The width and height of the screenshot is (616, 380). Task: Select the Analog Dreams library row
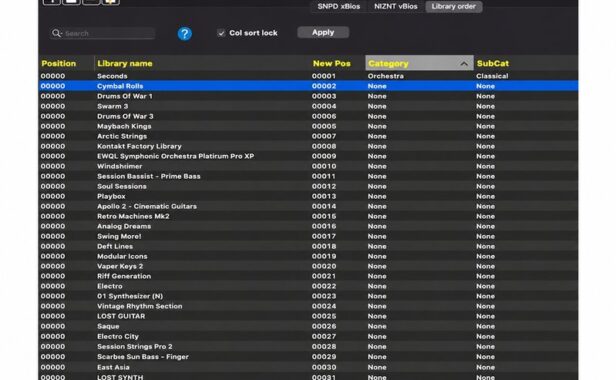pos(308,226)
